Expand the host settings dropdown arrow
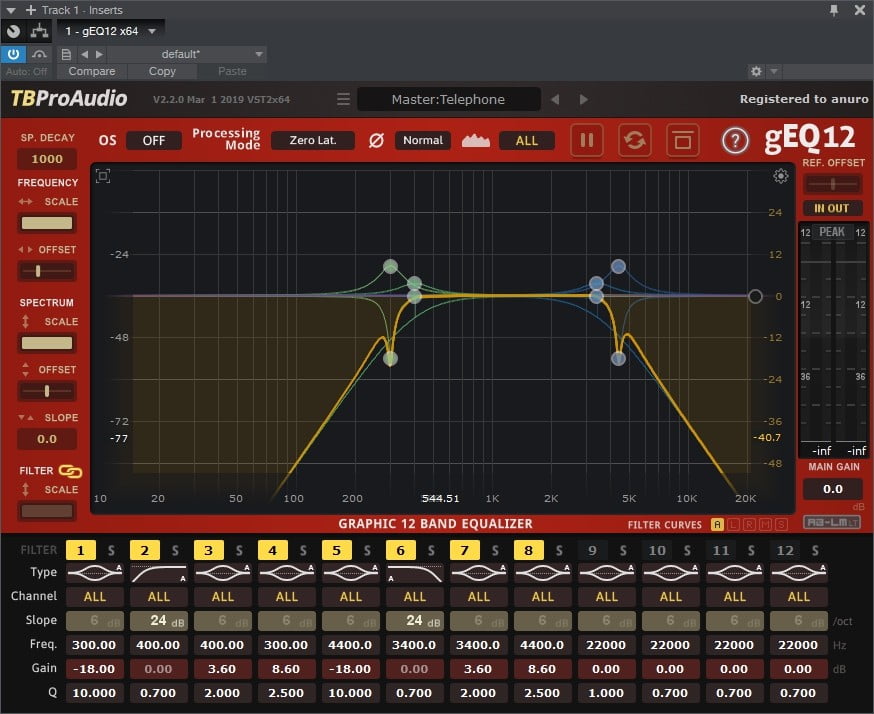Image resolution: width=874 pixels, height=714 pixels. [x=774, y=71]
